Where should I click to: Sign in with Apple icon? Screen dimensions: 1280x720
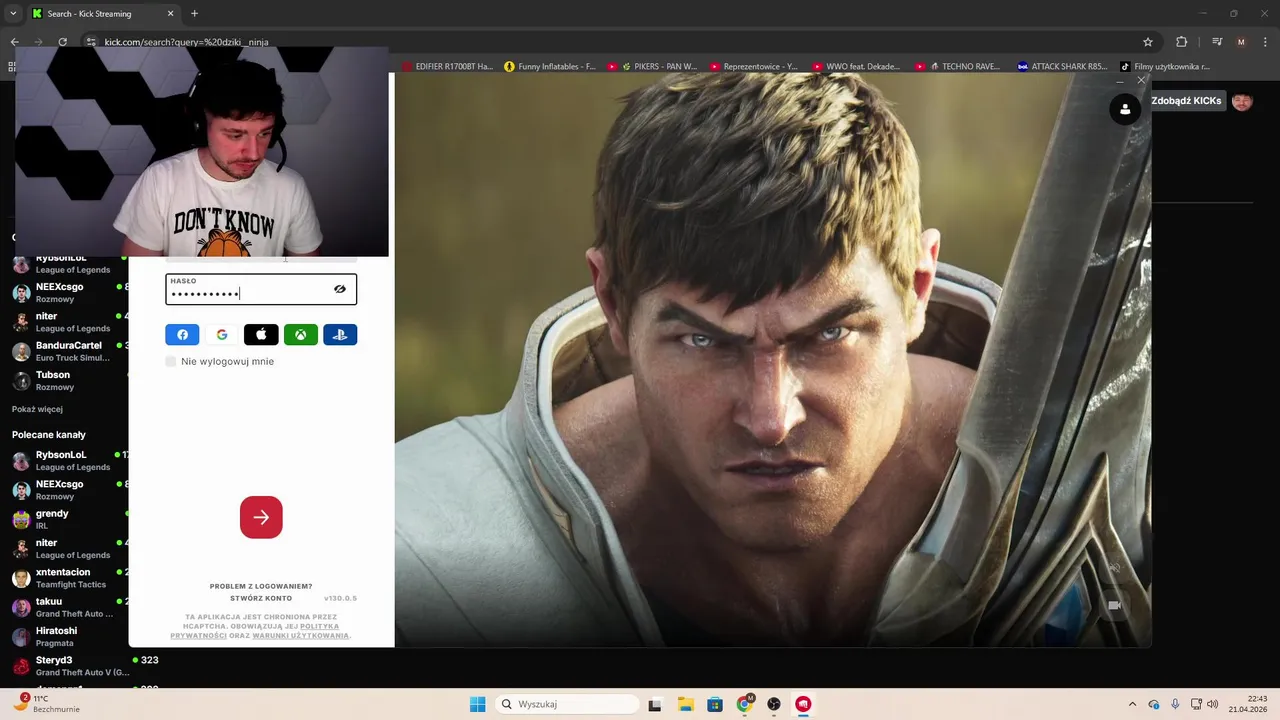(261, 335)
